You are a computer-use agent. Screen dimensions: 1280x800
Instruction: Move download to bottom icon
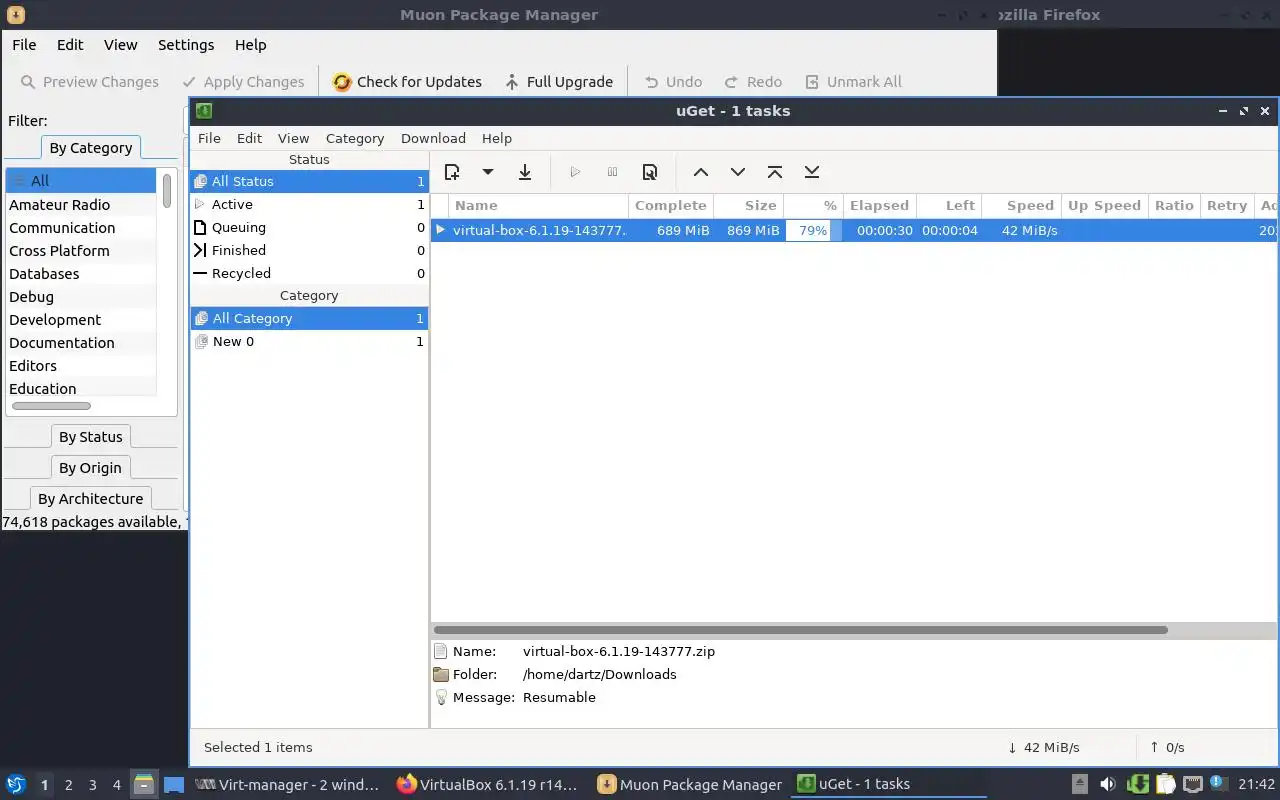tap(812, 172)
